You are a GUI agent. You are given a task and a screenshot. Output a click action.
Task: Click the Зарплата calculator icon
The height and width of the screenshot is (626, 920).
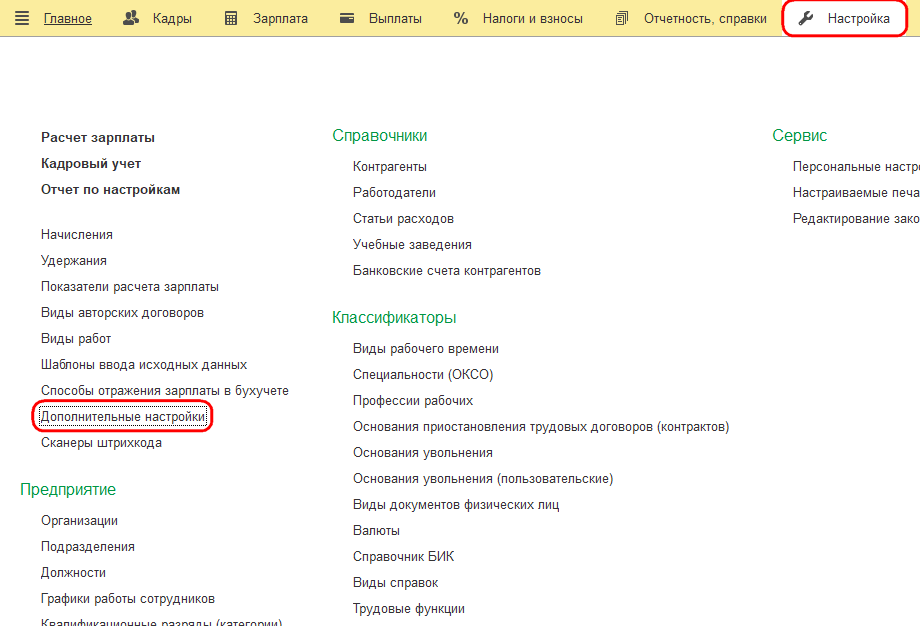coord(231,19)
